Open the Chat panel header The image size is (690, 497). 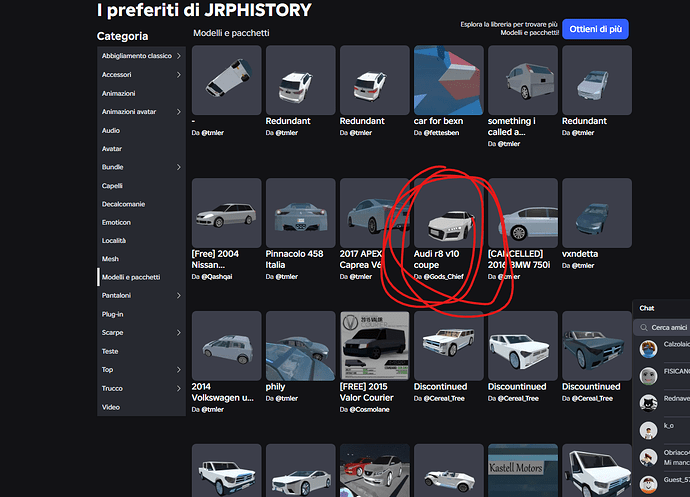[661, 308]
